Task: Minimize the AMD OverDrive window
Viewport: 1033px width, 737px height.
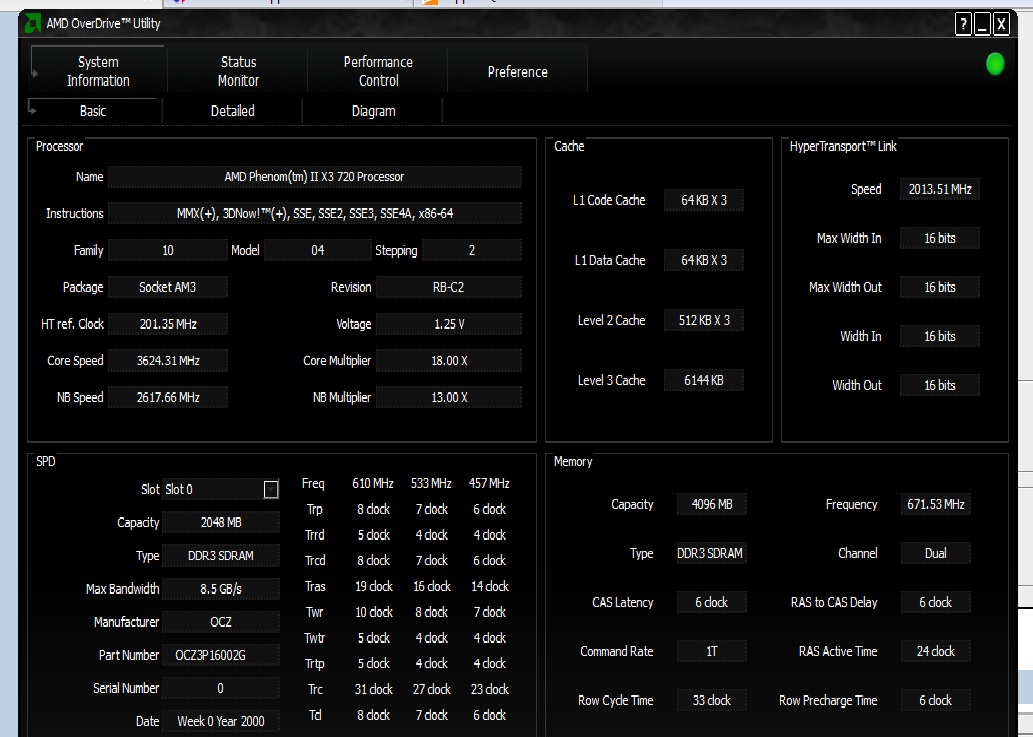Action: 982,24
